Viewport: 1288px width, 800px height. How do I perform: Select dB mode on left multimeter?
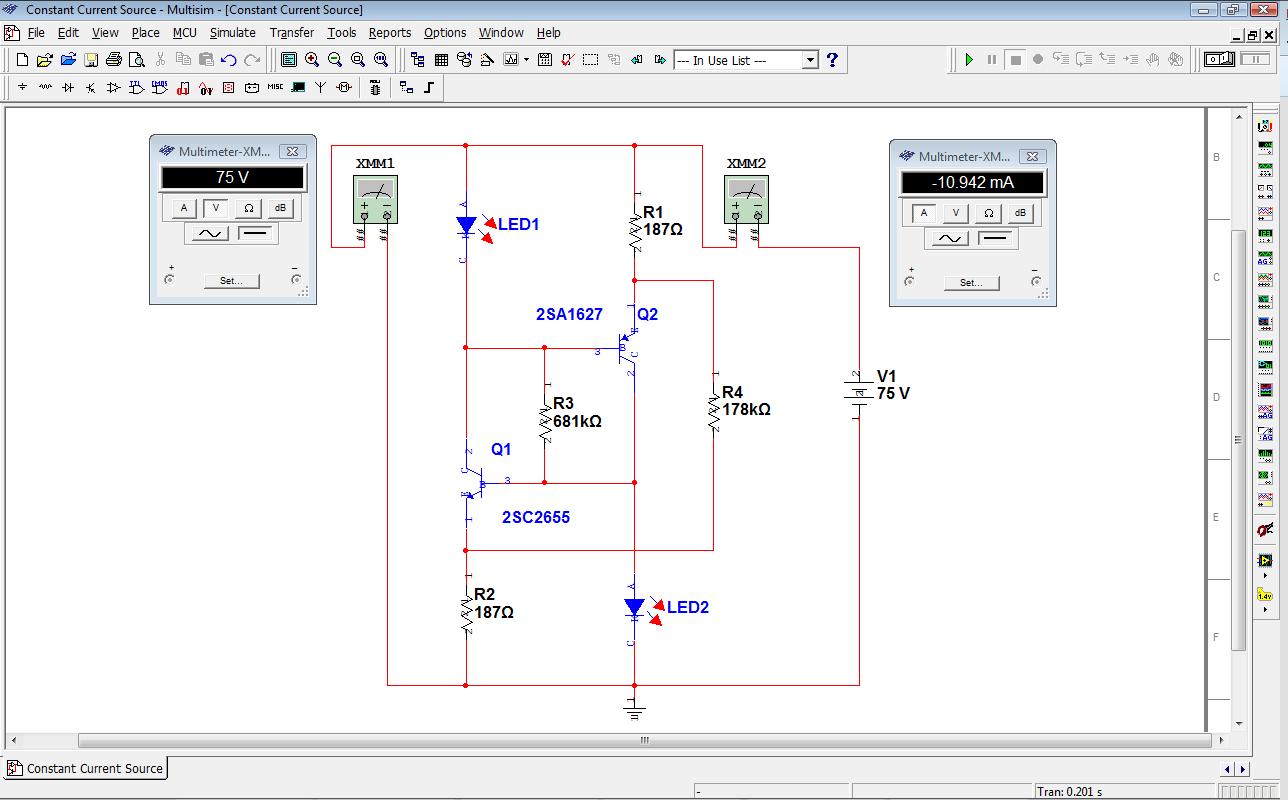(280, 208)
